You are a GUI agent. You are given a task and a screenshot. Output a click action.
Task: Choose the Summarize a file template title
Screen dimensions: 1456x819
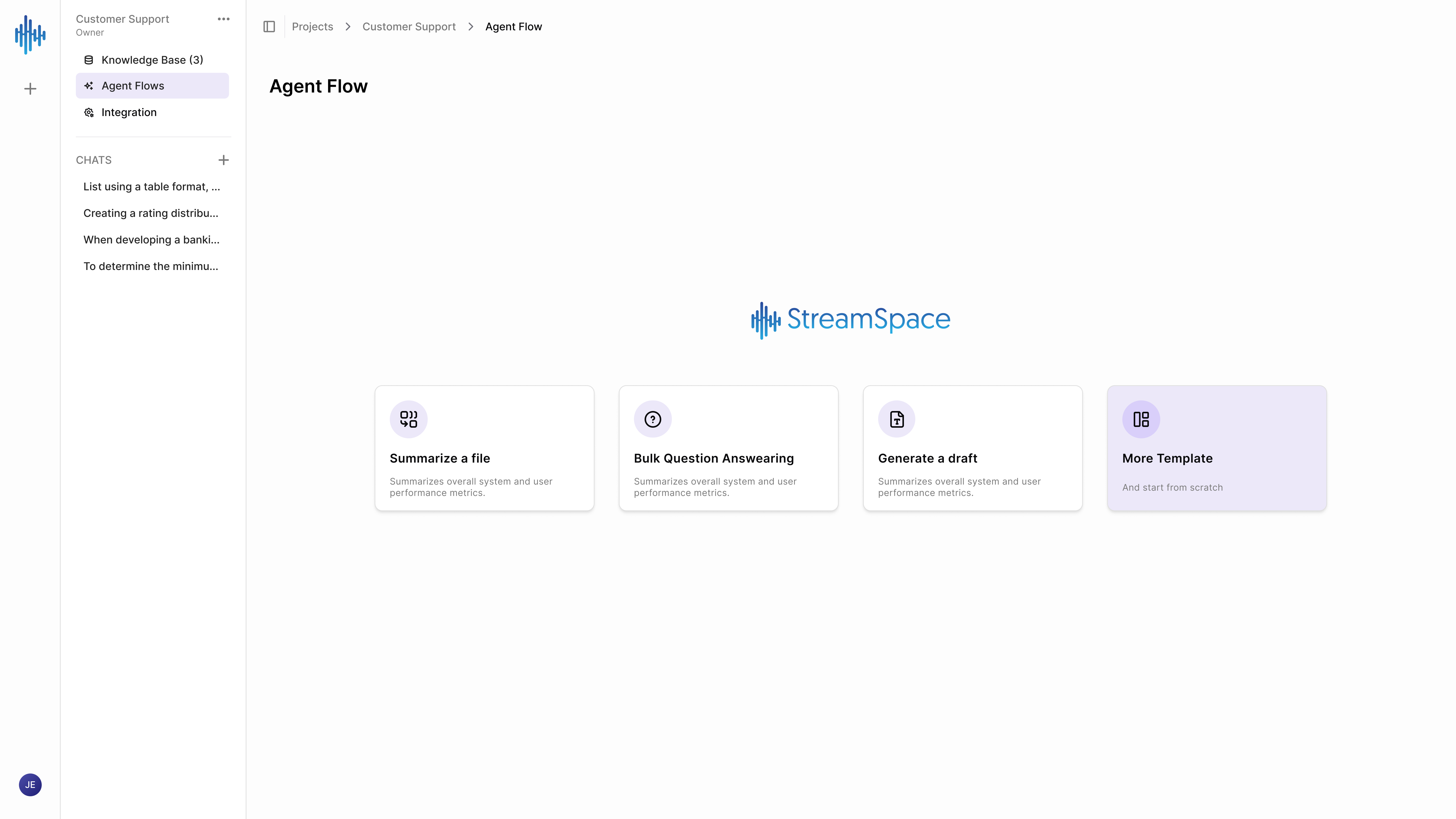440,458
